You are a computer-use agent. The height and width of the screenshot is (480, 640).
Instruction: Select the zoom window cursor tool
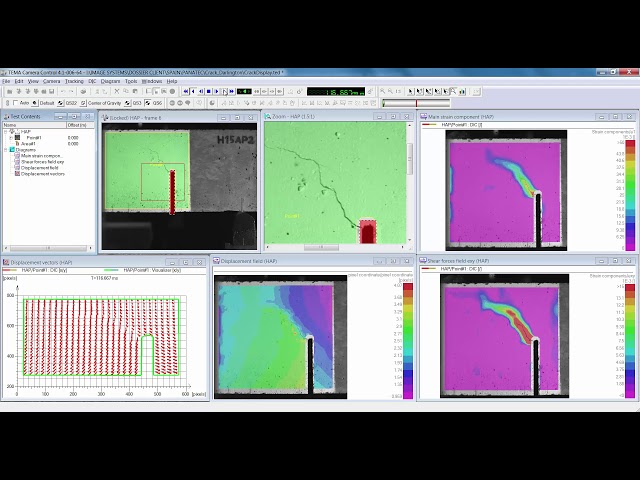453,91
